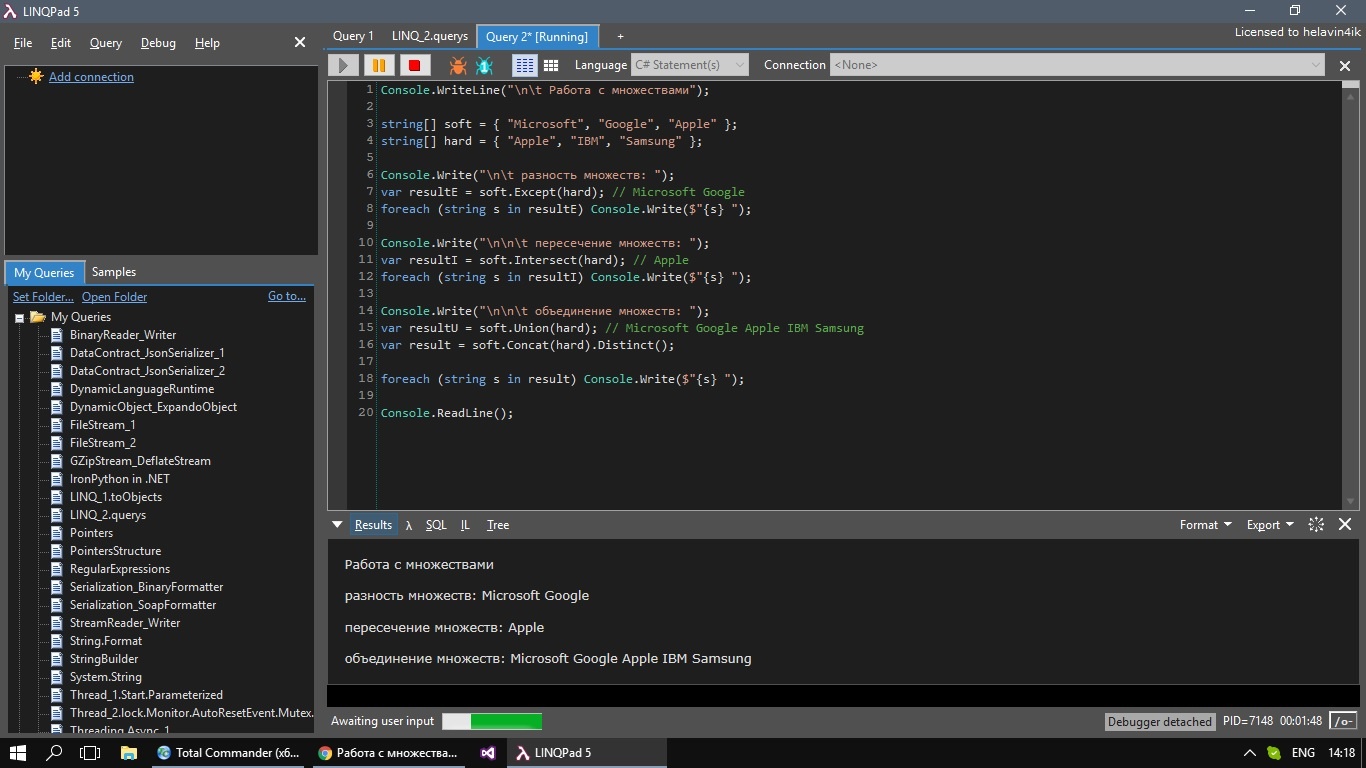
Task: Open BinaryReader_Writer query
Action: [123, 335]
